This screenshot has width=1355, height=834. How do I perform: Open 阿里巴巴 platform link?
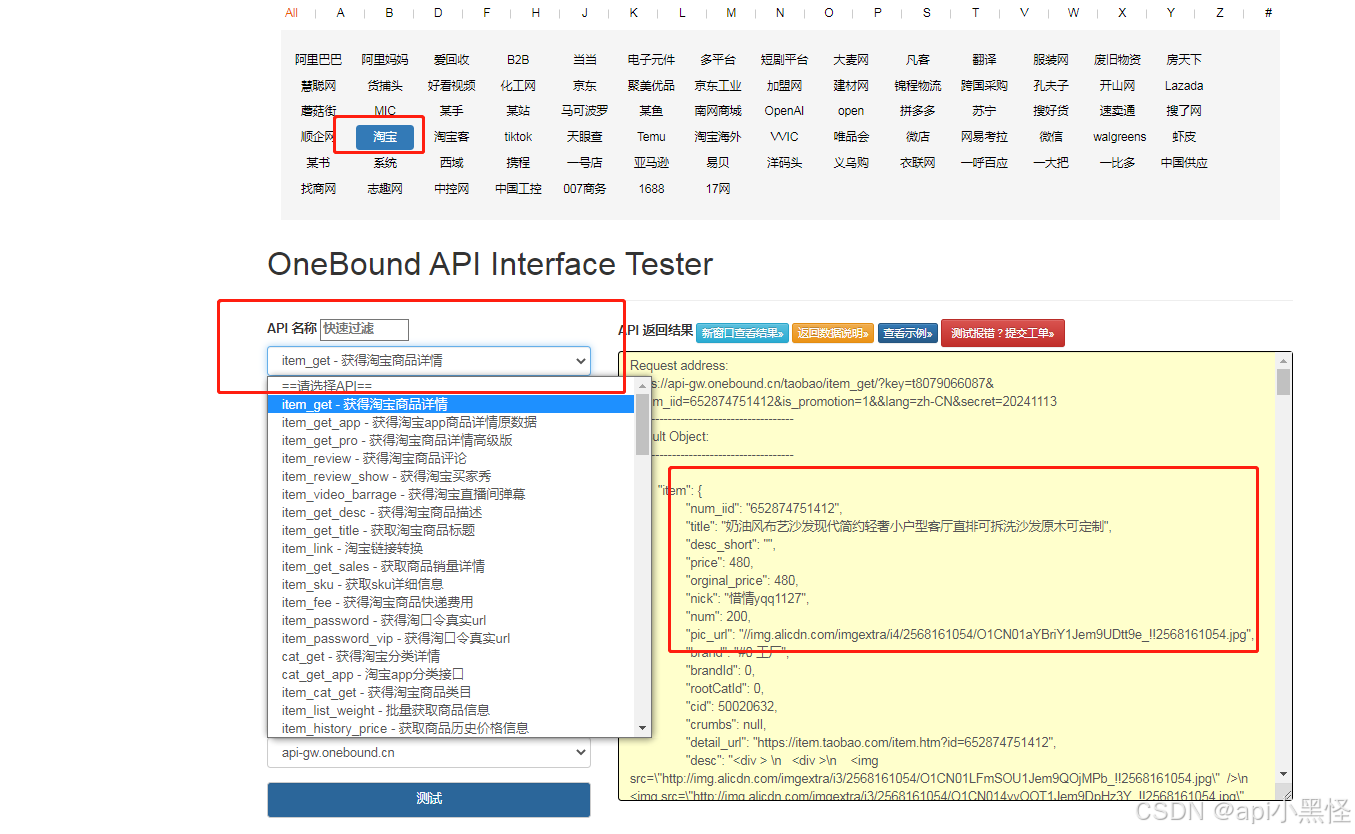click(x=318, y=60)
